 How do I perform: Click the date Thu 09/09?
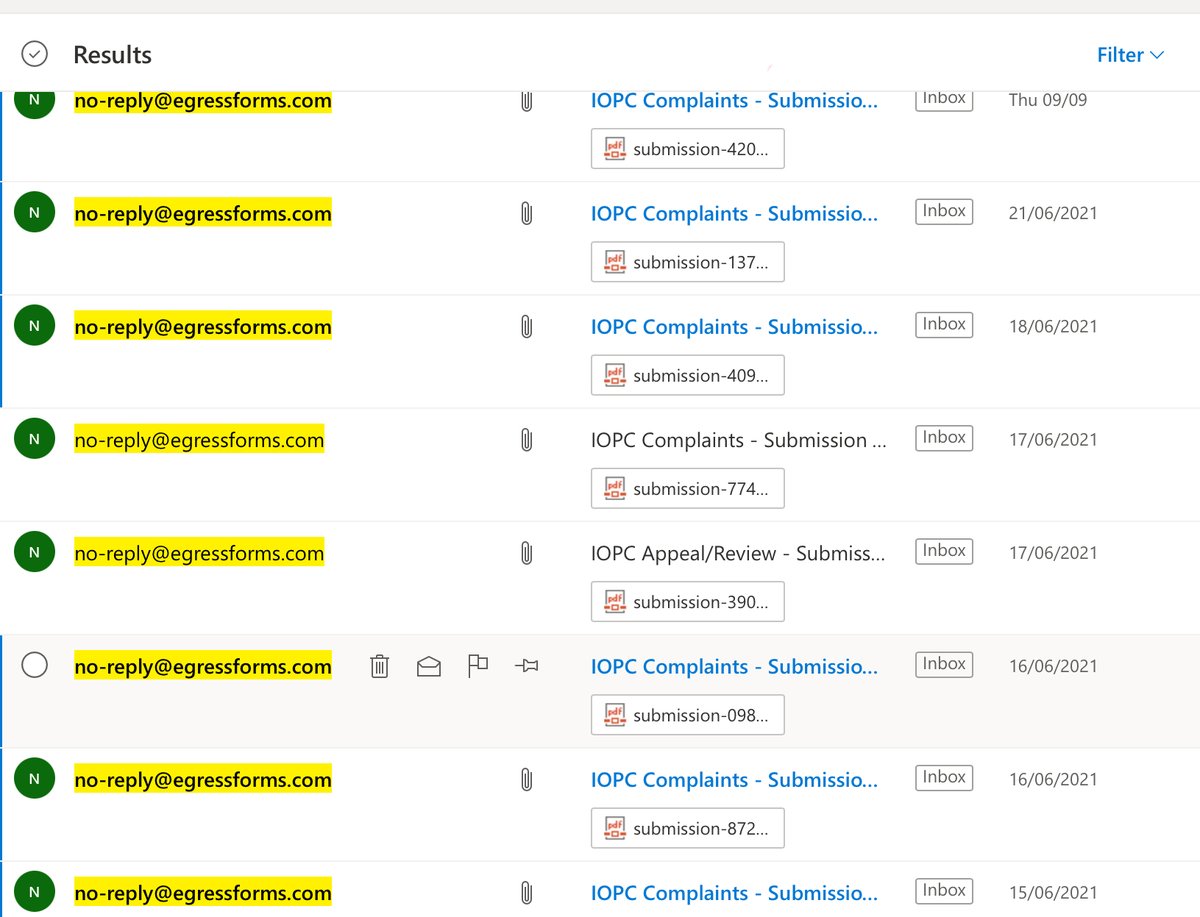point(1048,100)
